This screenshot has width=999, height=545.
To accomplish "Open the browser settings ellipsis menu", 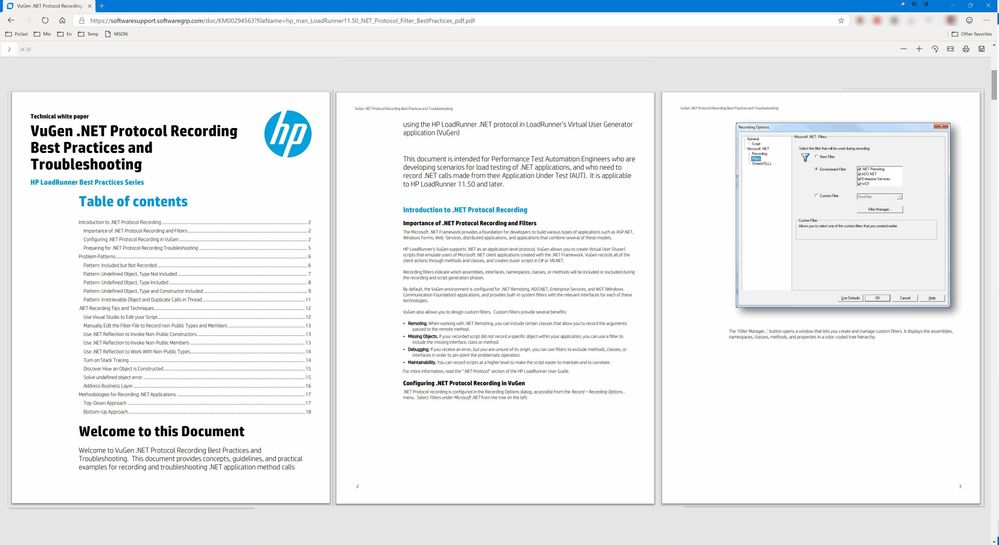I will pyautogui.click(x=986, y=20).
